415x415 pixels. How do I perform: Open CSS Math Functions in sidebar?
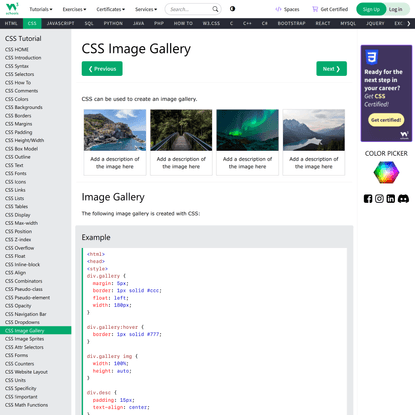click(35, 405)
